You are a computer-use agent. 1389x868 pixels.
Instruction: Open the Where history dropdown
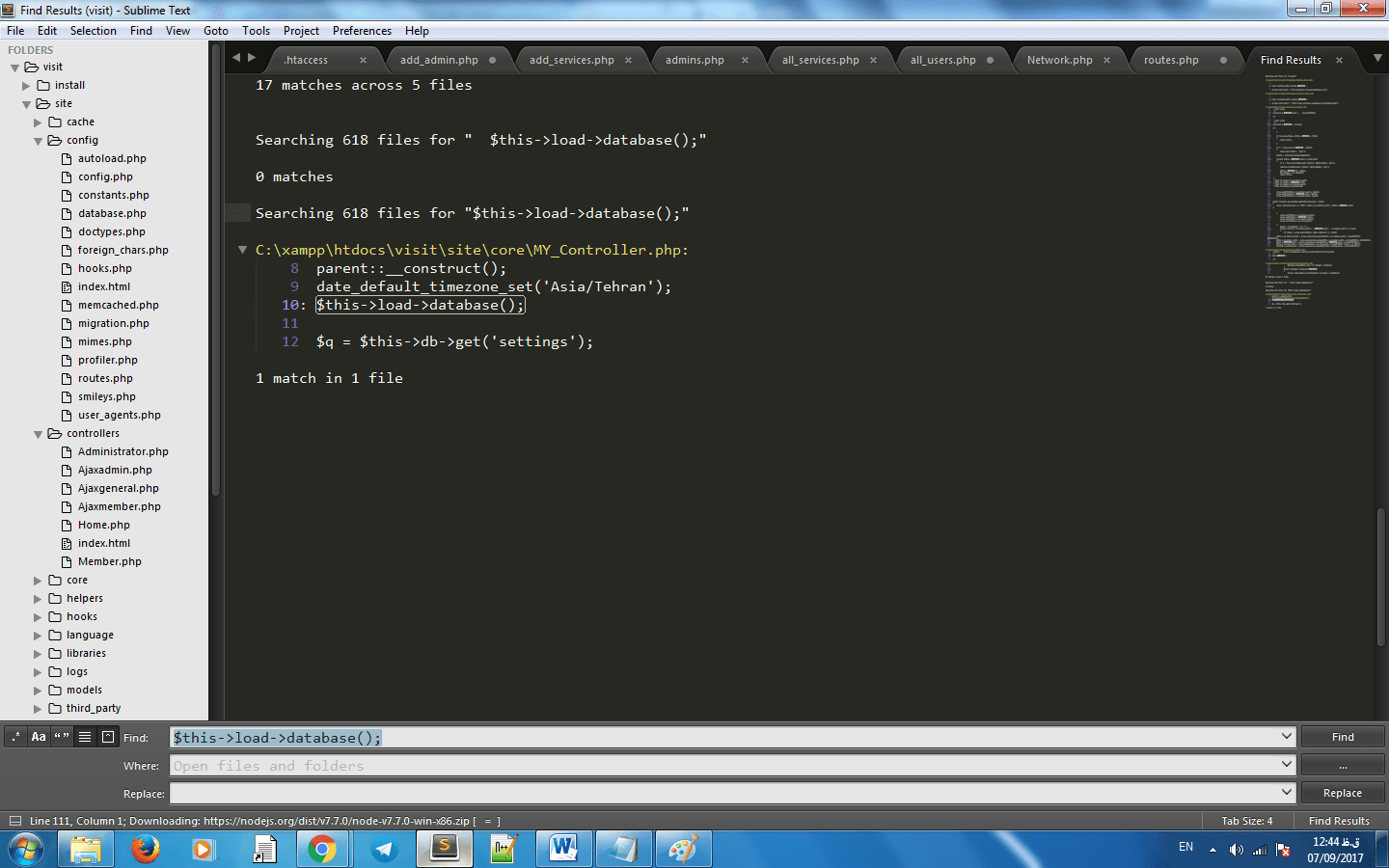pyautogui.click(x=1287, y=765)
